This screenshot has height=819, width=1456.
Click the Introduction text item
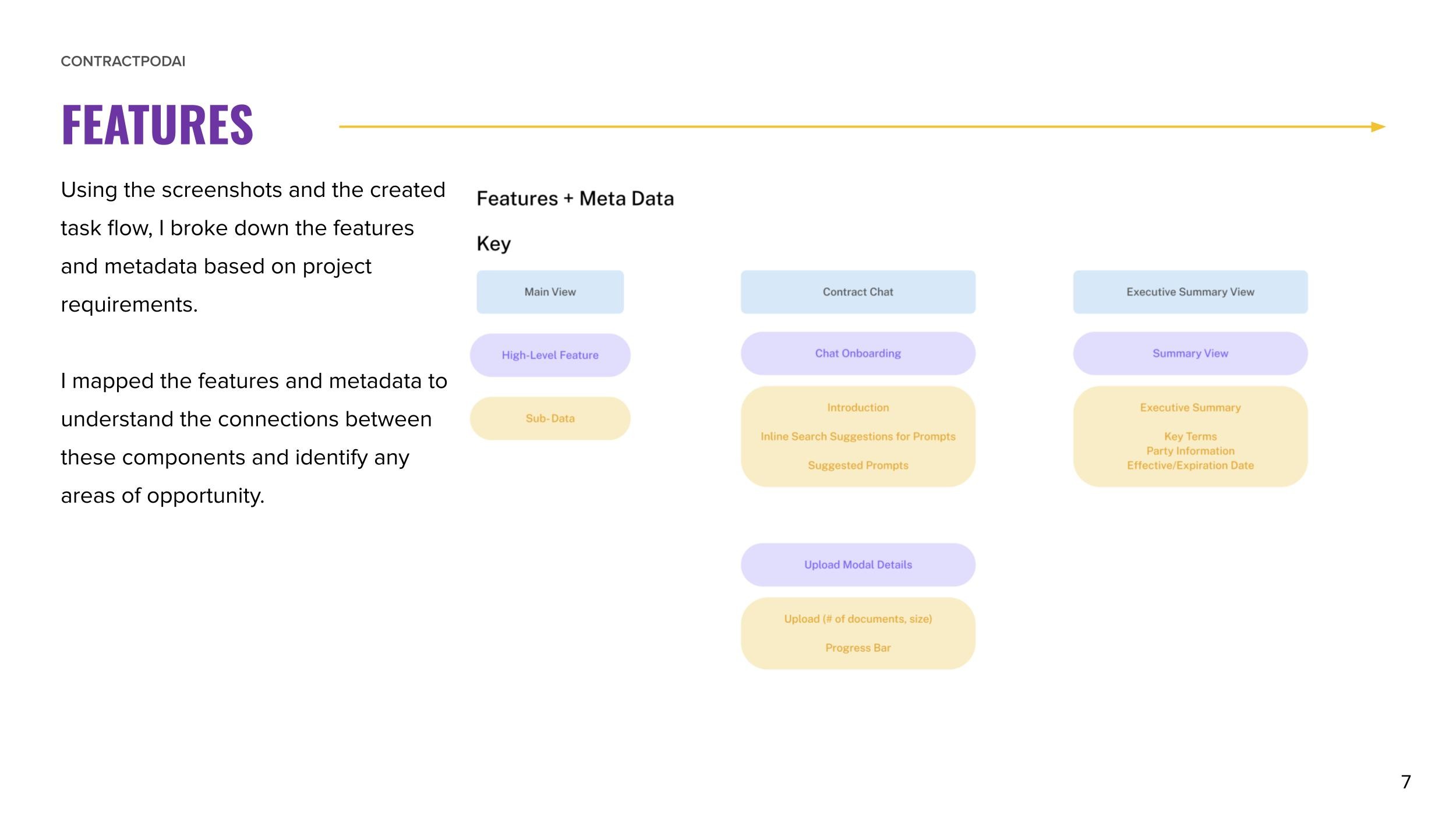857,408
